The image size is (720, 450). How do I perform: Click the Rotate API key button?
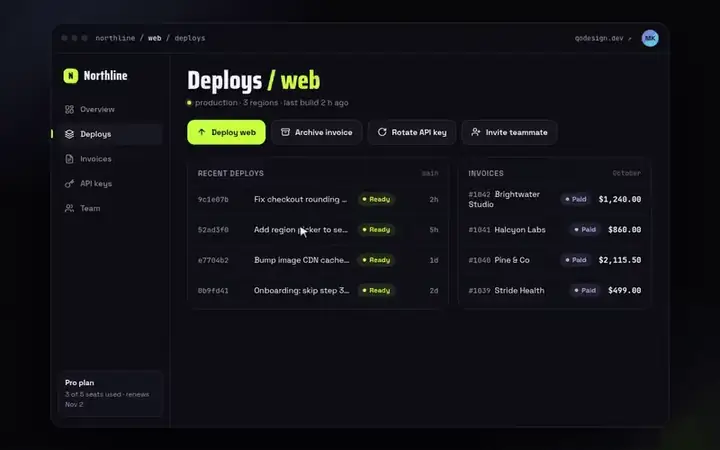click(412, 132)
